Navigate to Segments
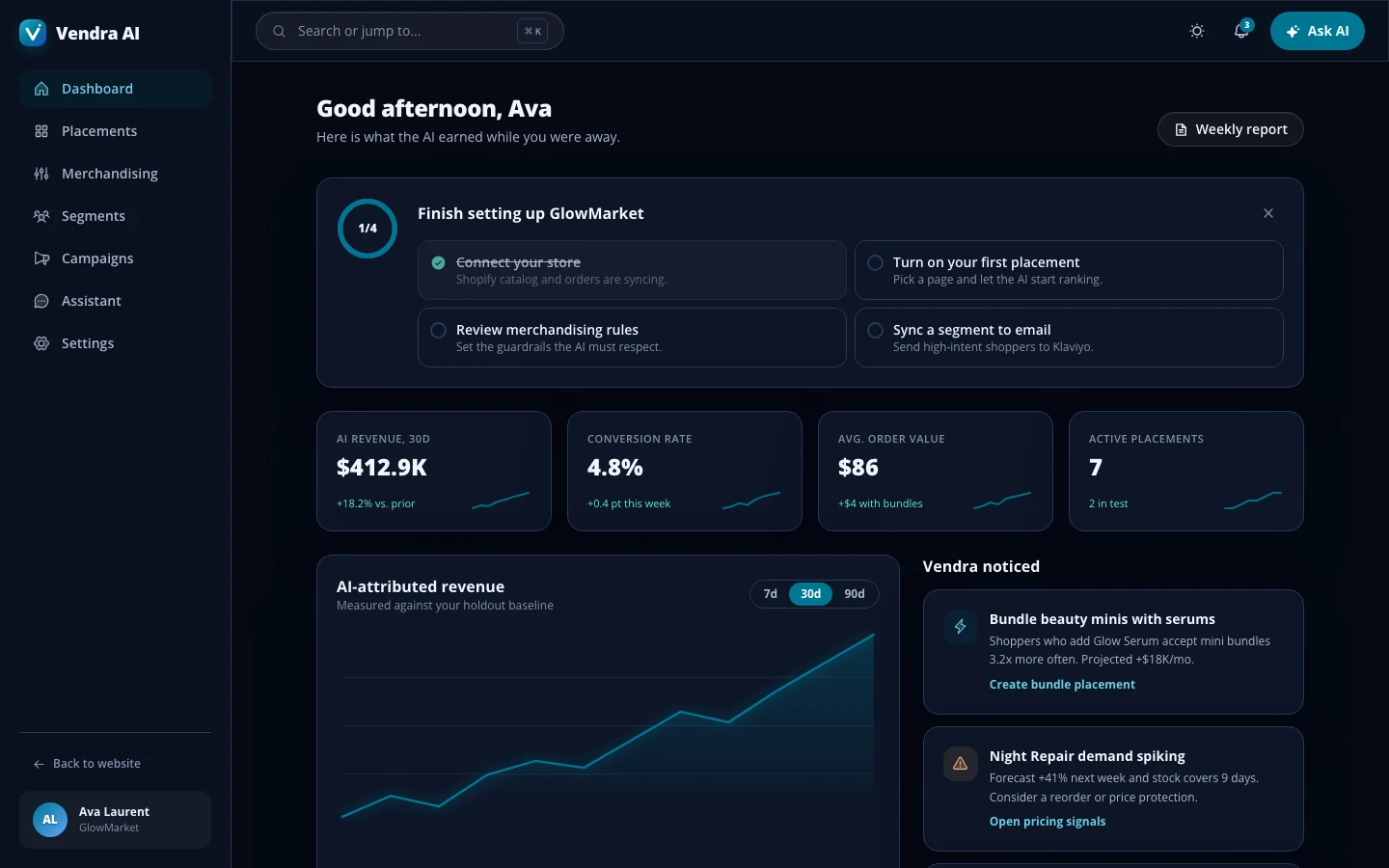Image resolution: width=1389 pixels, height=868 pixels. (x=115, y=216)
